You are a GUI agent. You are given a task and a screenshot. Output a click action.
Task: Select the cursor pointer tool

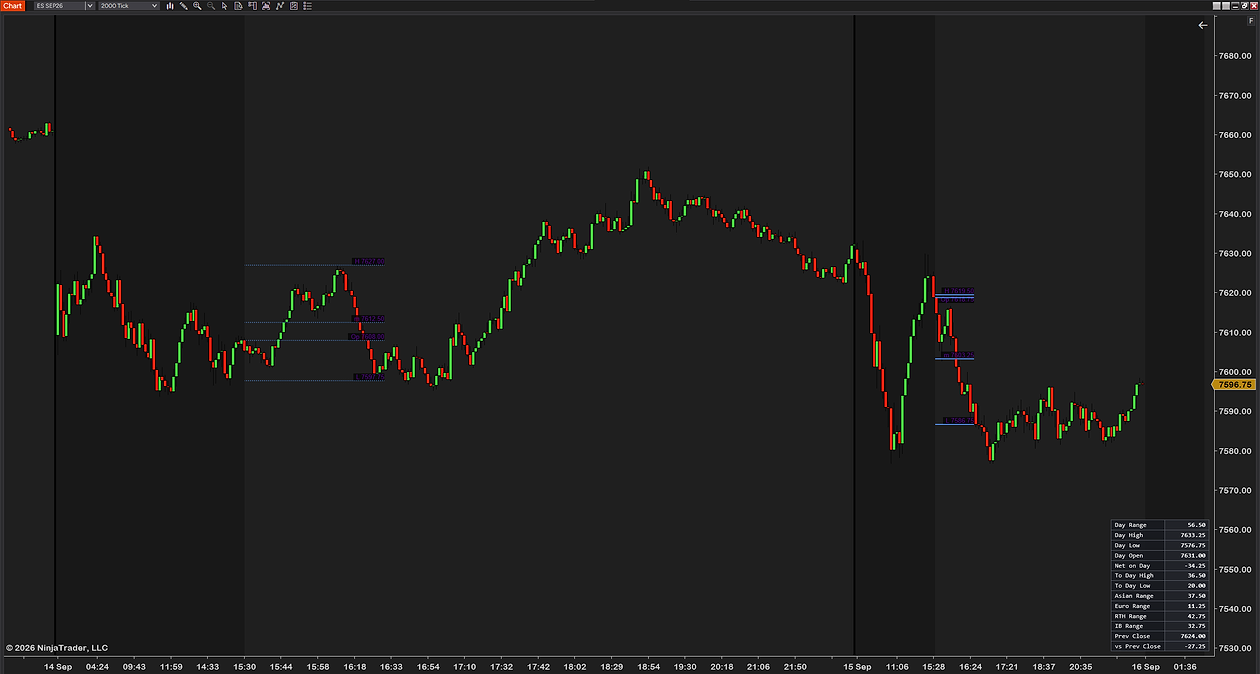coord(224,6)
